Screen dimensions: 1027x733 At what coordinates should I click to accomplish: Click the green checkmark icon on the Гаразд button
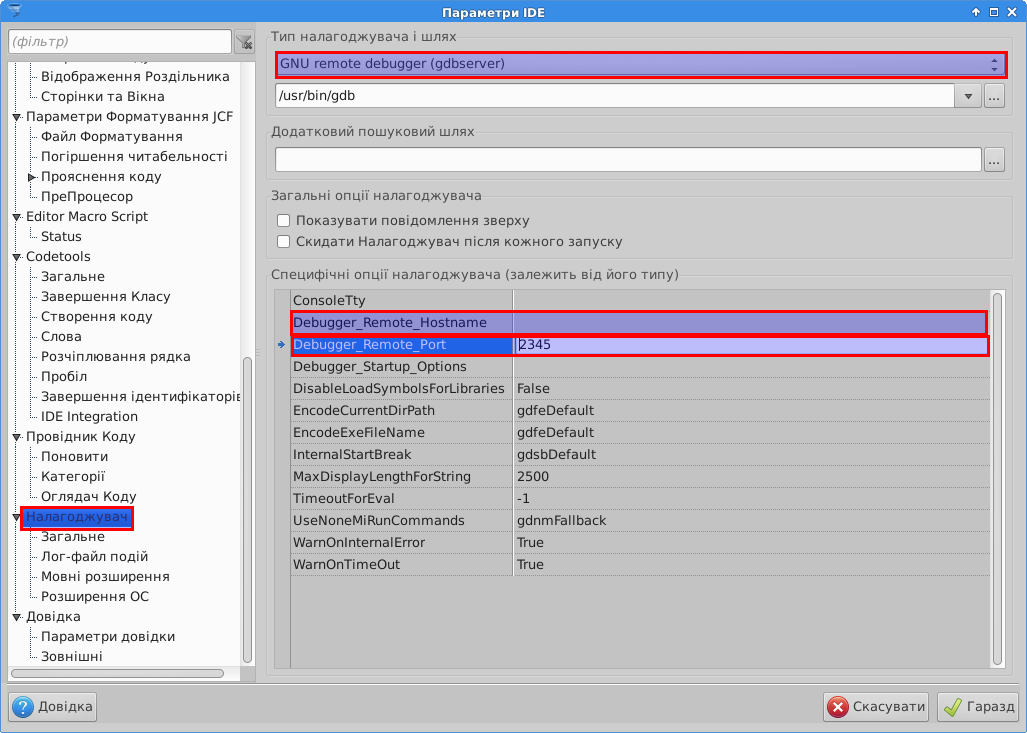[x=952, y=707]
